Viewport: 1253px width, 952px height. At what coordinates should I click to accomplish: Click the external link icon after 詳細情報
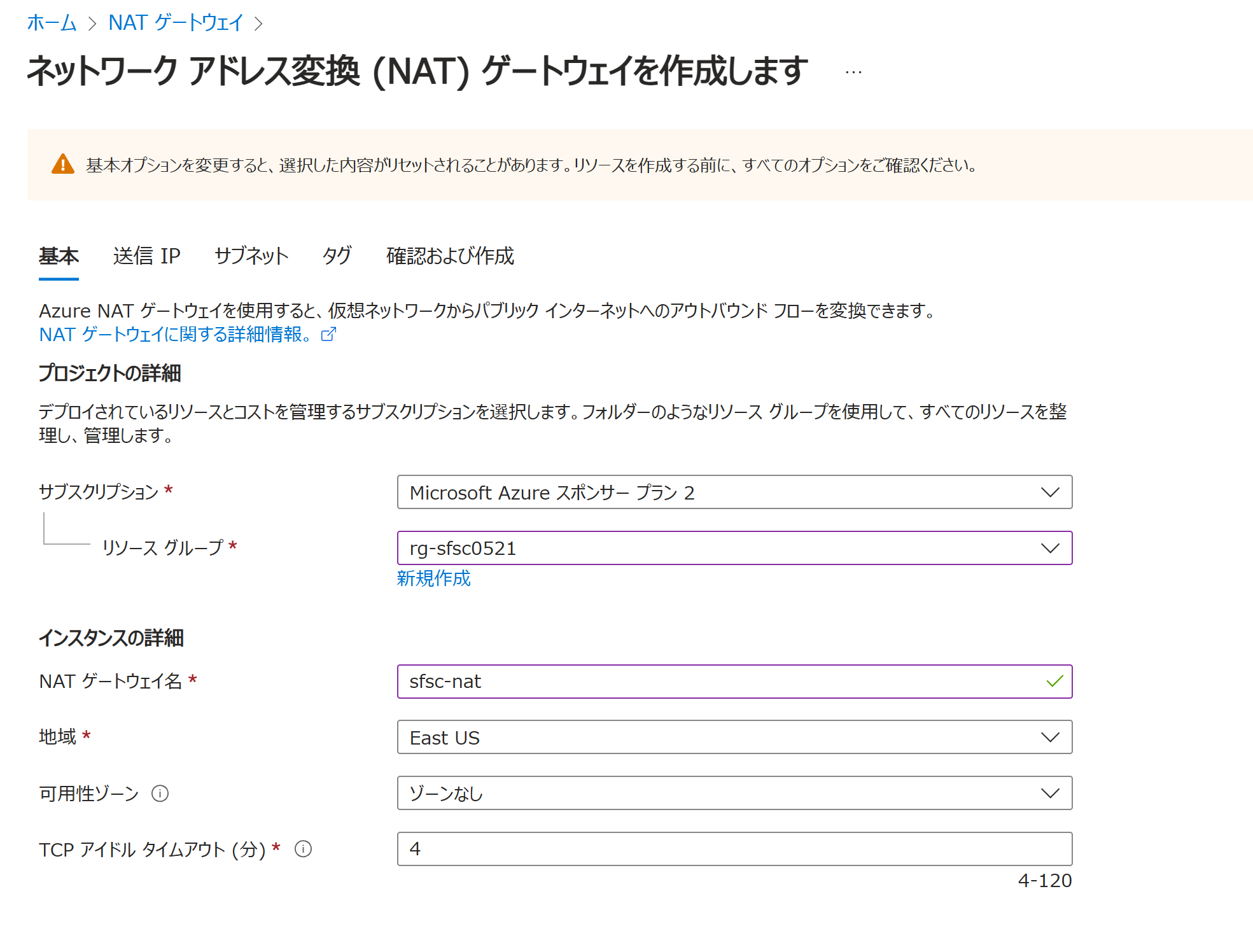[328, 334]
